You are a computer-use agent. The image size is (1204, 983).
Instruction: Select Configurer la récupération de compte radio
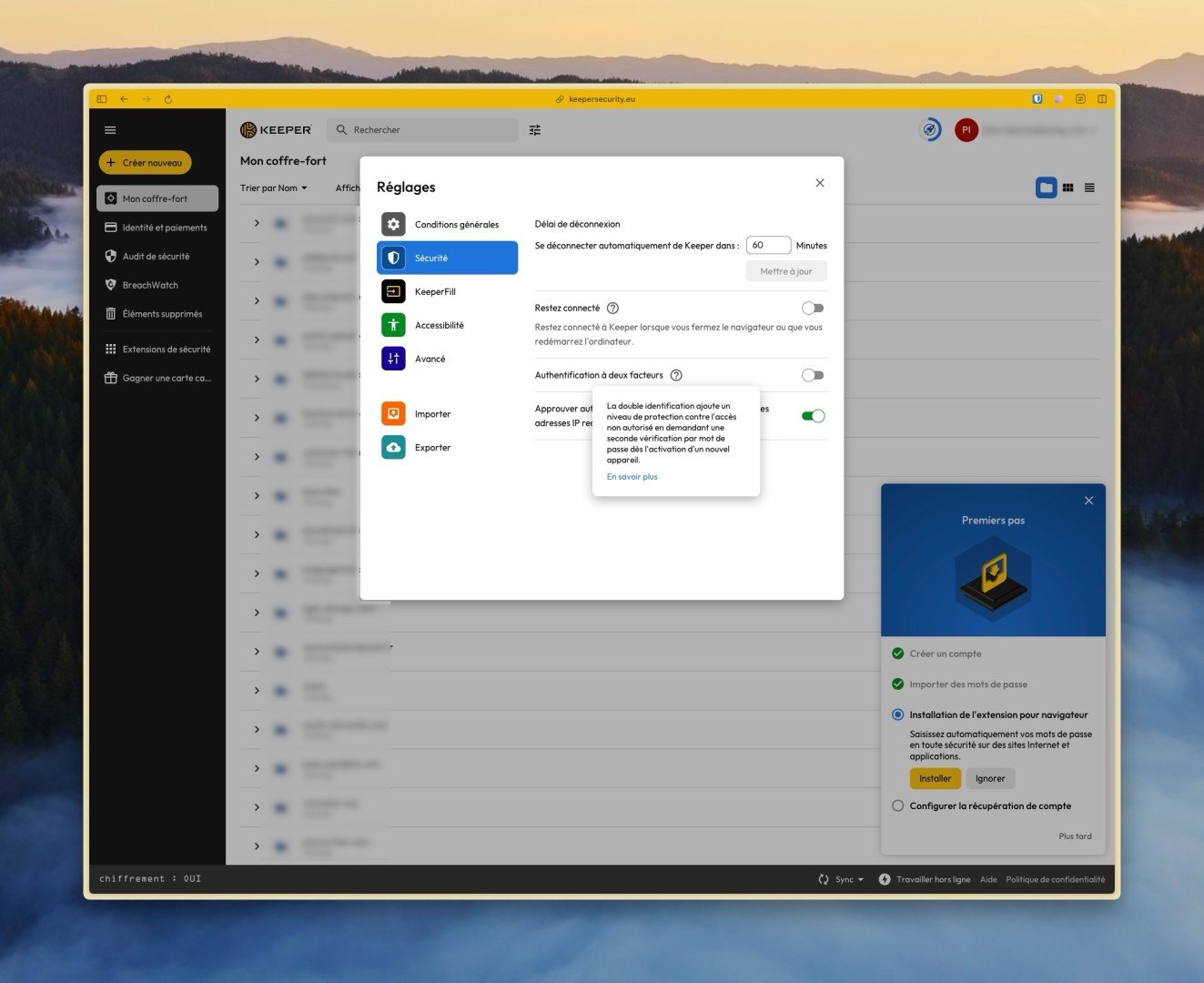[x=898, y=806]
